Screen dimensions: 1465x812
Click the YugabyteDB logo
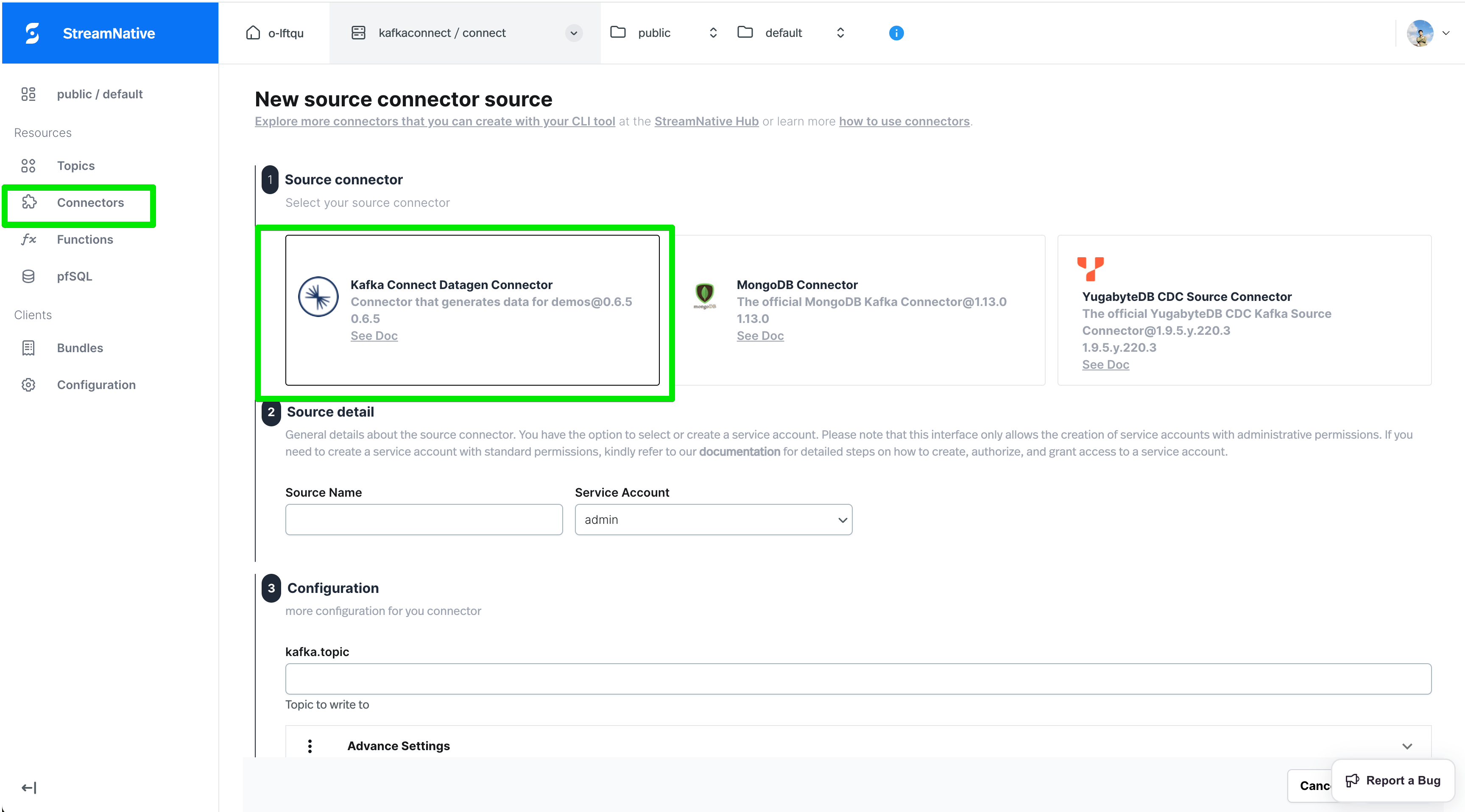coord(1090,269)
